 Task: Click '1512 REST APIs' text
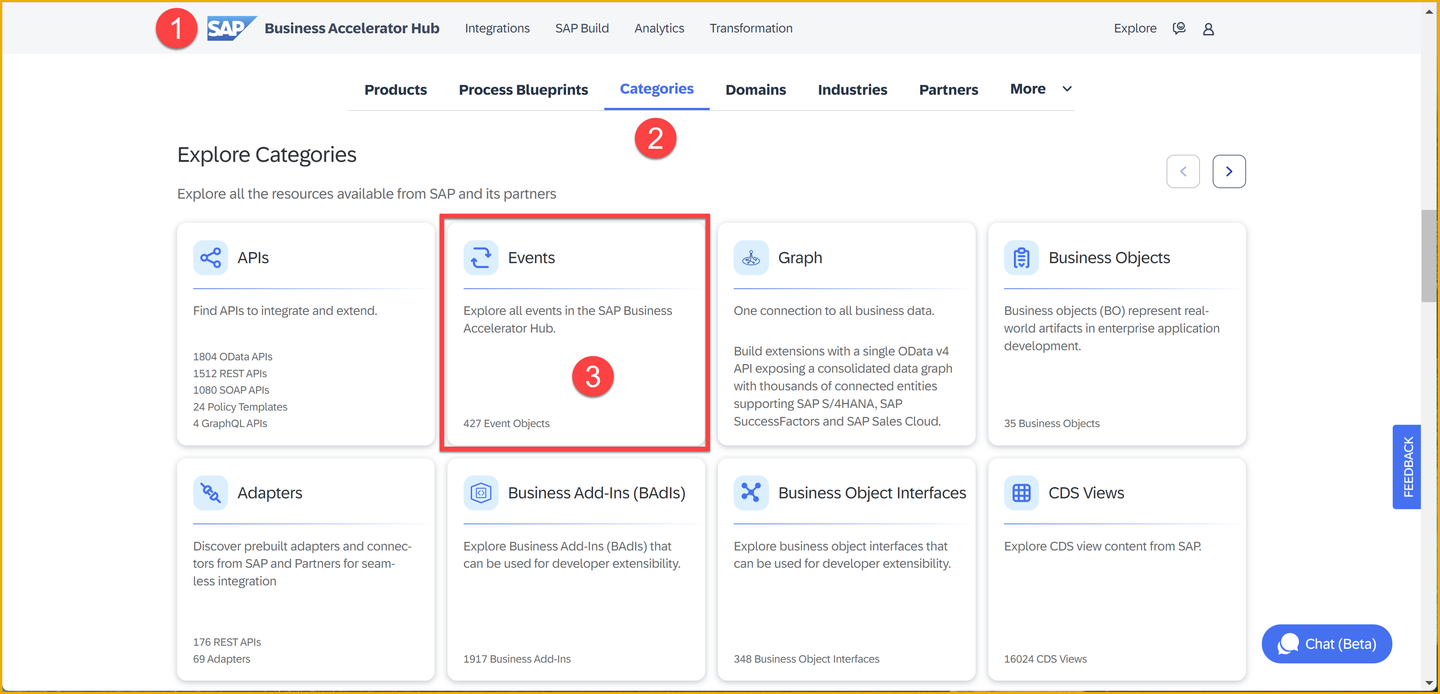point(230,374)
